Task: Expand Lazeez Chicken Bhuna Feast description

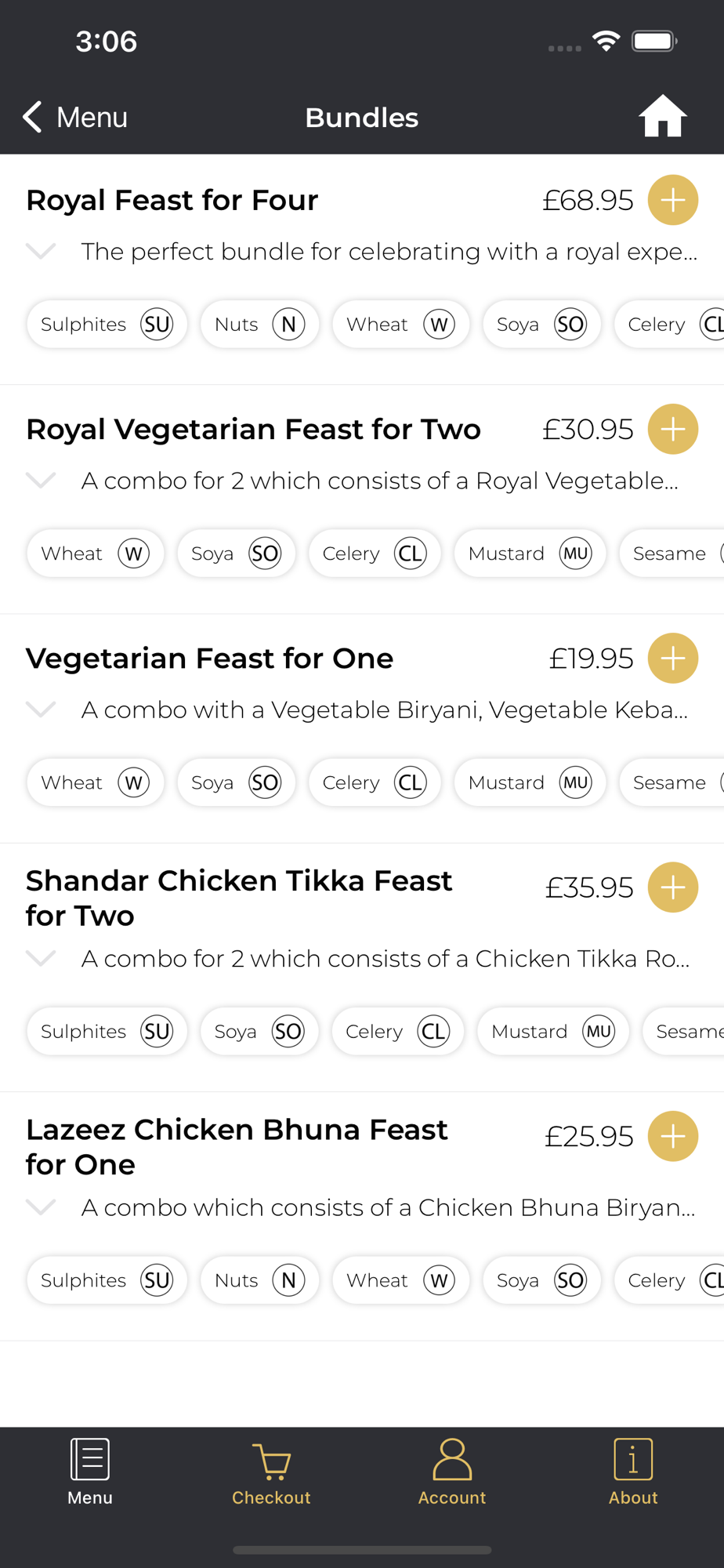Action: pos(41,1207)
